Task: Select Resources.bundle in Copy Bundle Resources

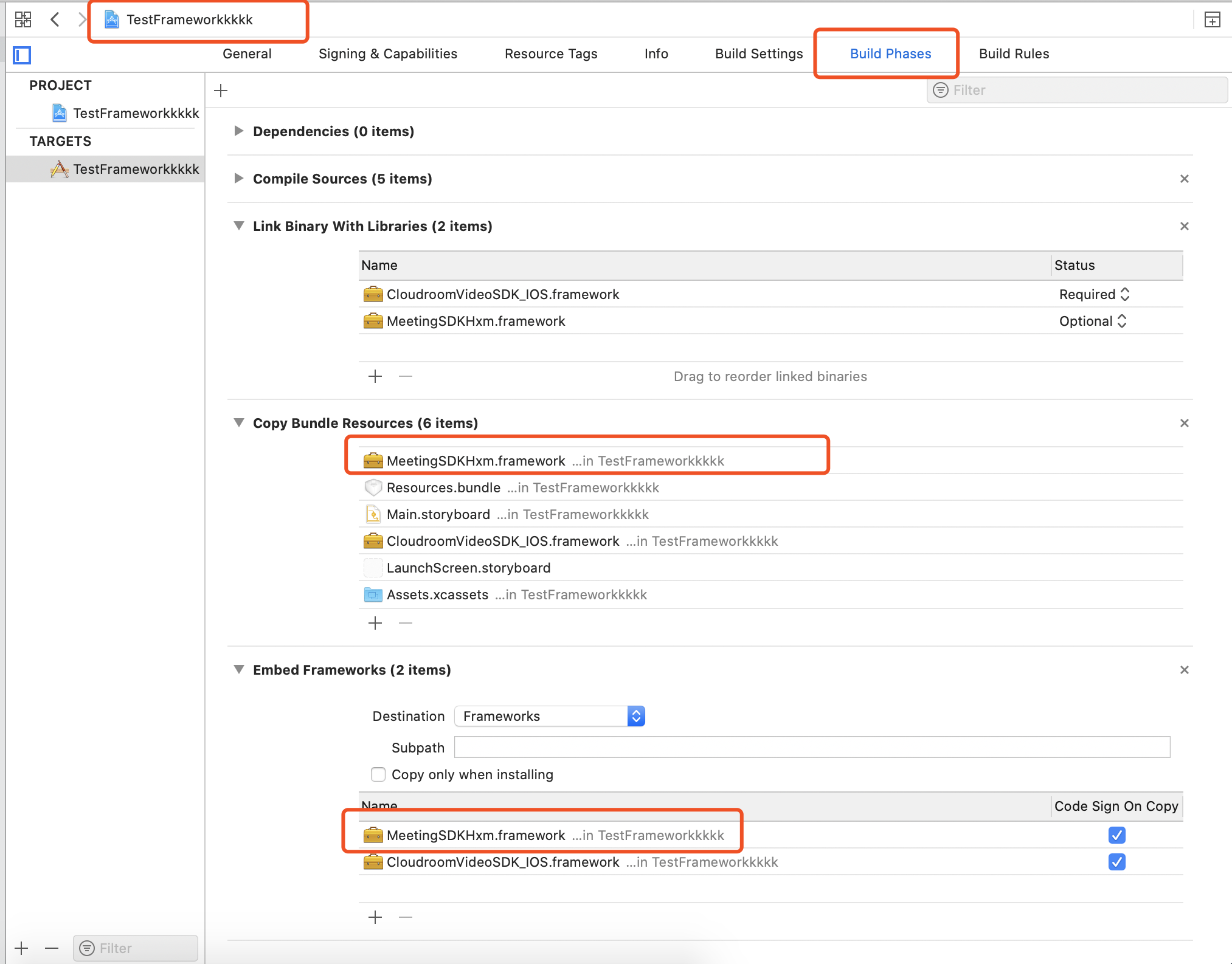Action: [443, 487]
